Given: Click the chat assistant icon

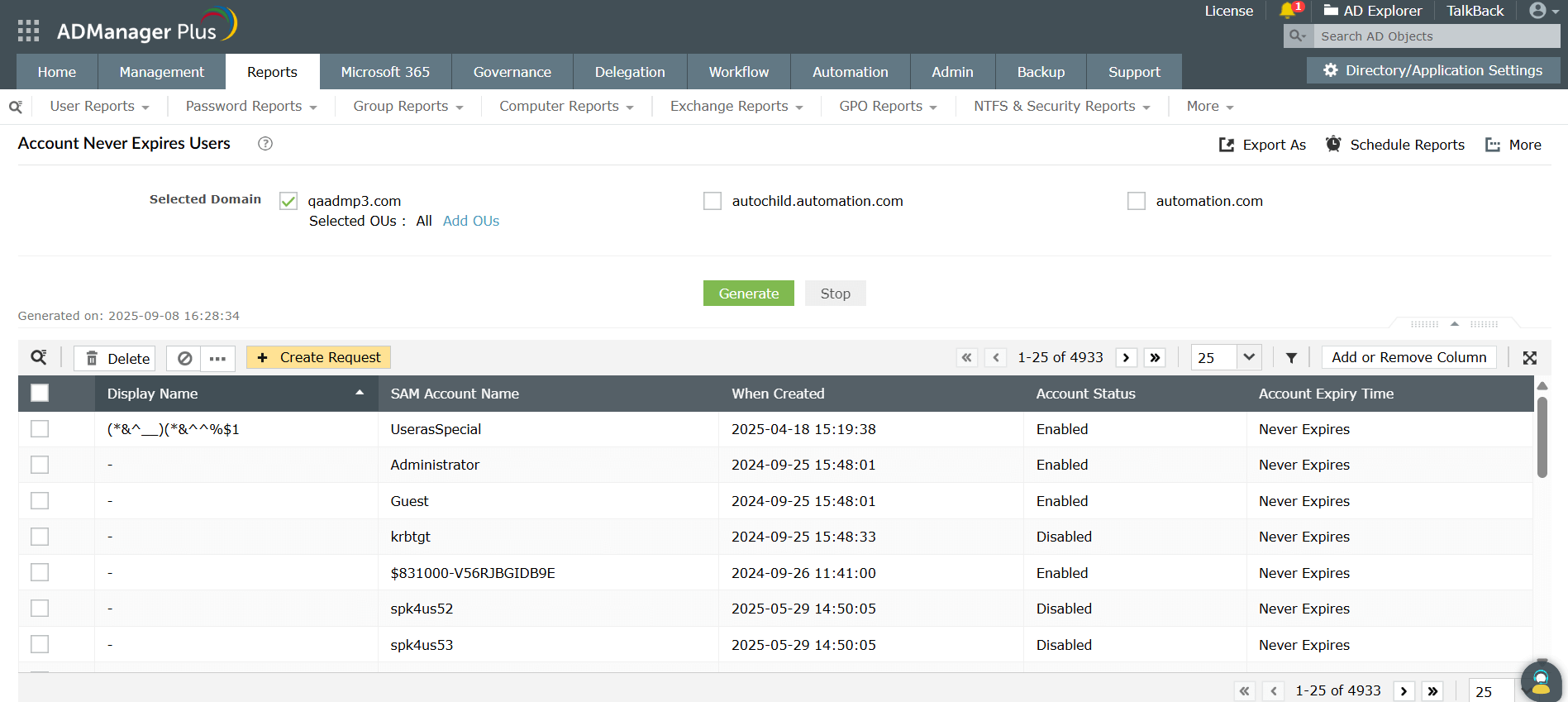Looking at the screenshot, I should click(x=1542, y=681).
